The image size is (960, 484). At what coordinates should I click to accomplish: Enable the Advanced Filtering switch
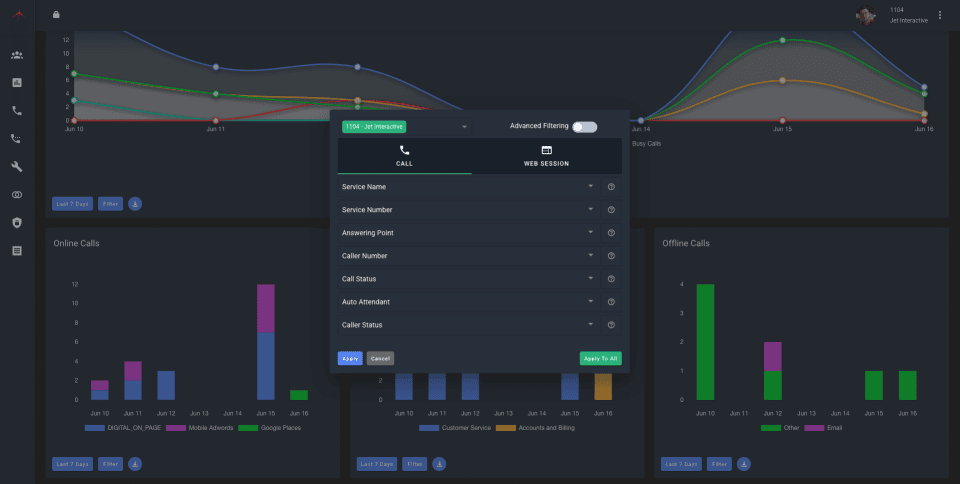click(x=584, y=127)
